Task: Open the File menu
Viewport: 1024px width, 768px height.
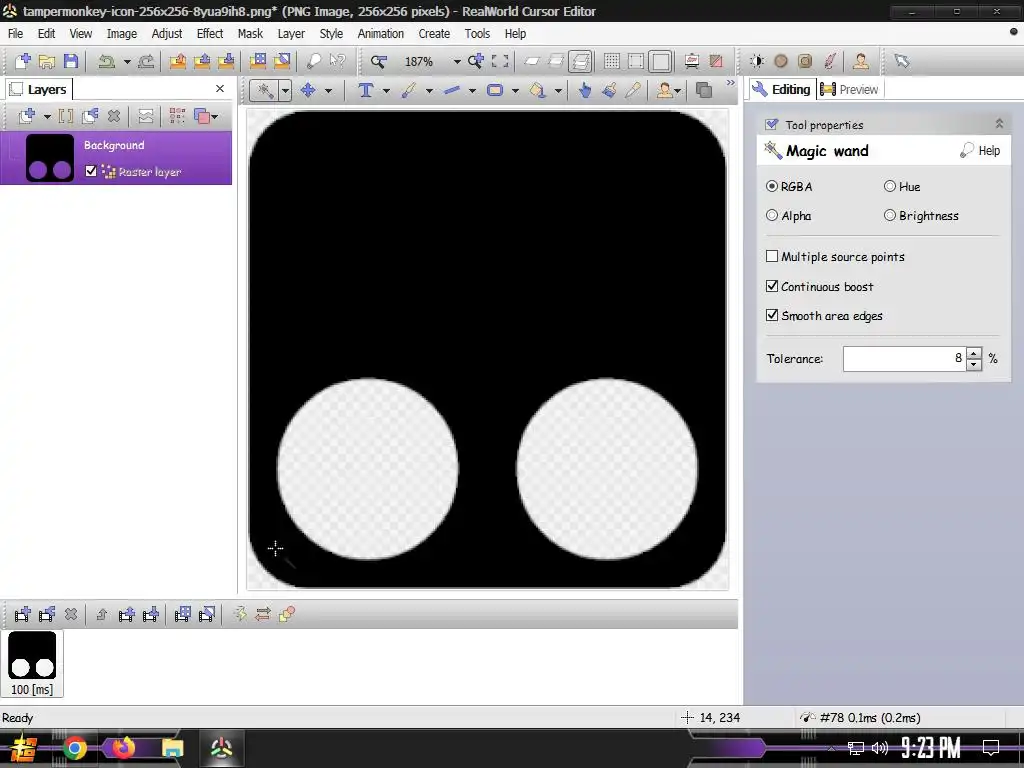Action: 15,33
